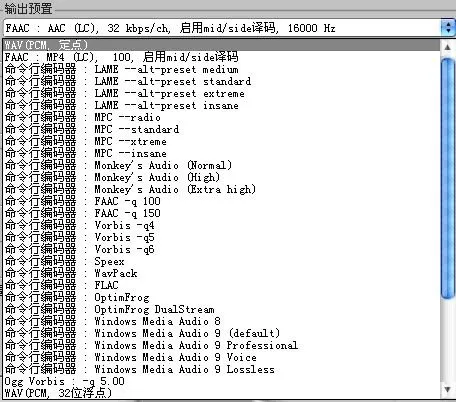Choose OptimFrog DualStream preset

point(222,309)
